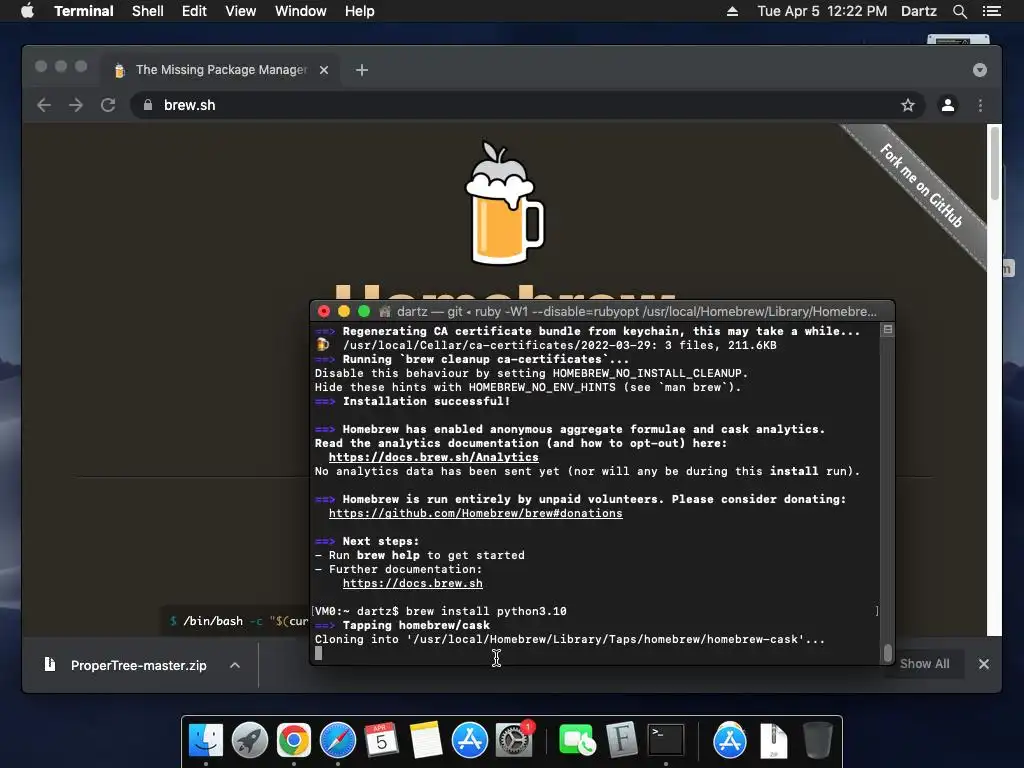Click the date and time in menu bar

(x=822, y=11)
